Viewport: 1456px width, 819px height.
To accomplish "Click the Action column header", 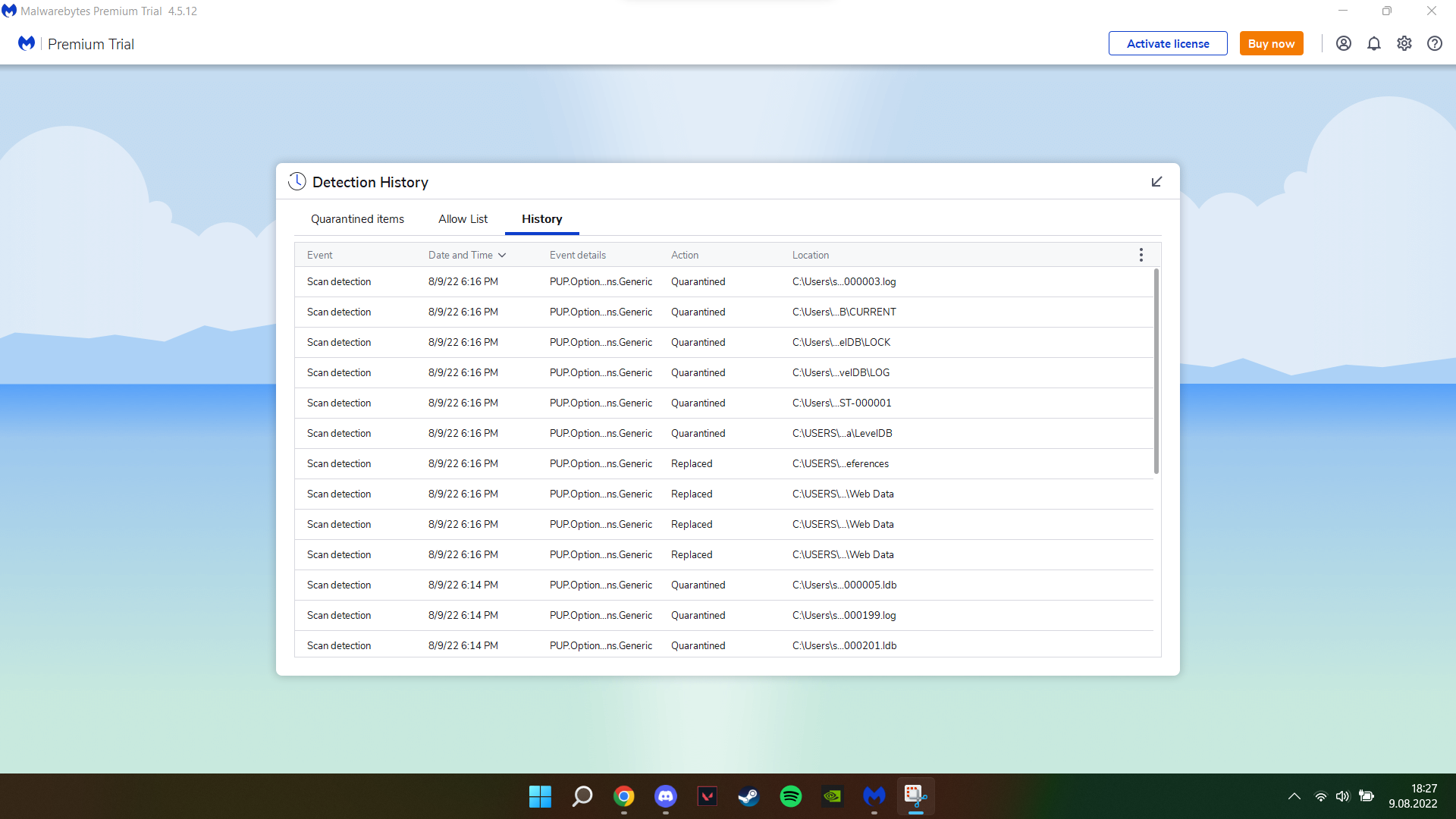I will tap(684, 255).
